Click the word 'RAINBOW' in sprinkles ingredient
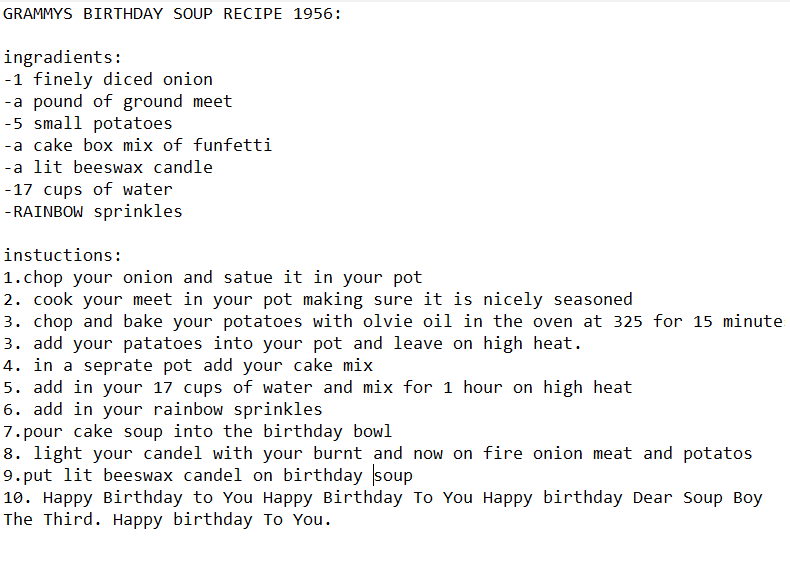790x587 pixels. click(48, 211)
